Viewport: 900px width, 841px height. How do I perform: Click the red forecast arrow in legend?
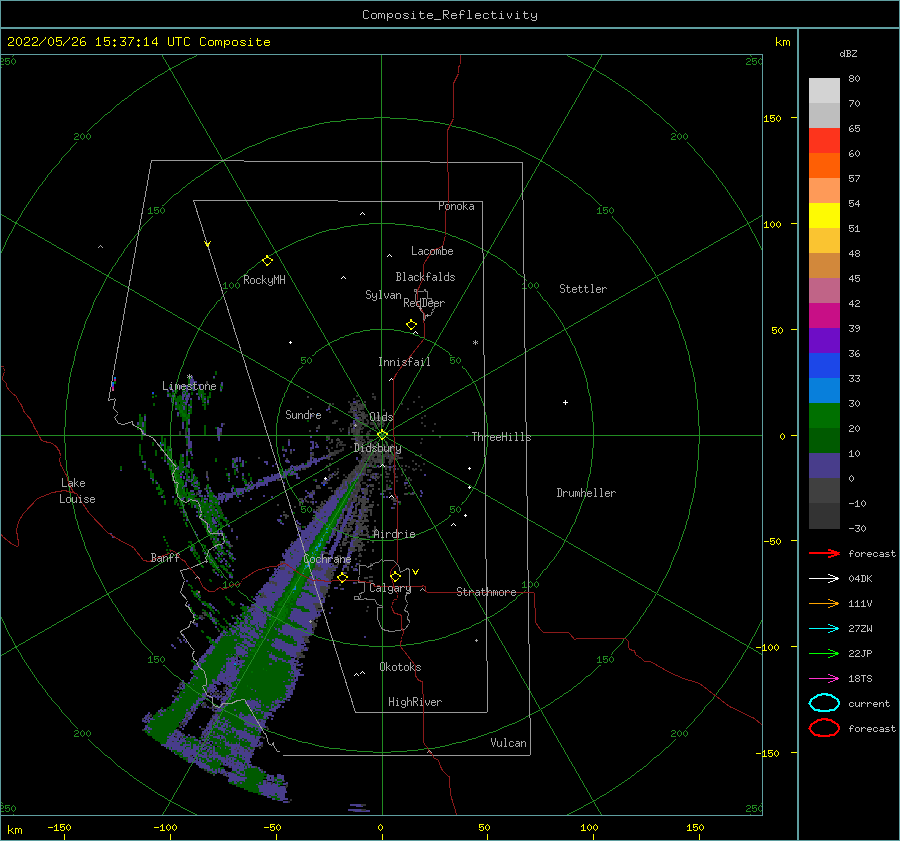pos(824,553)
